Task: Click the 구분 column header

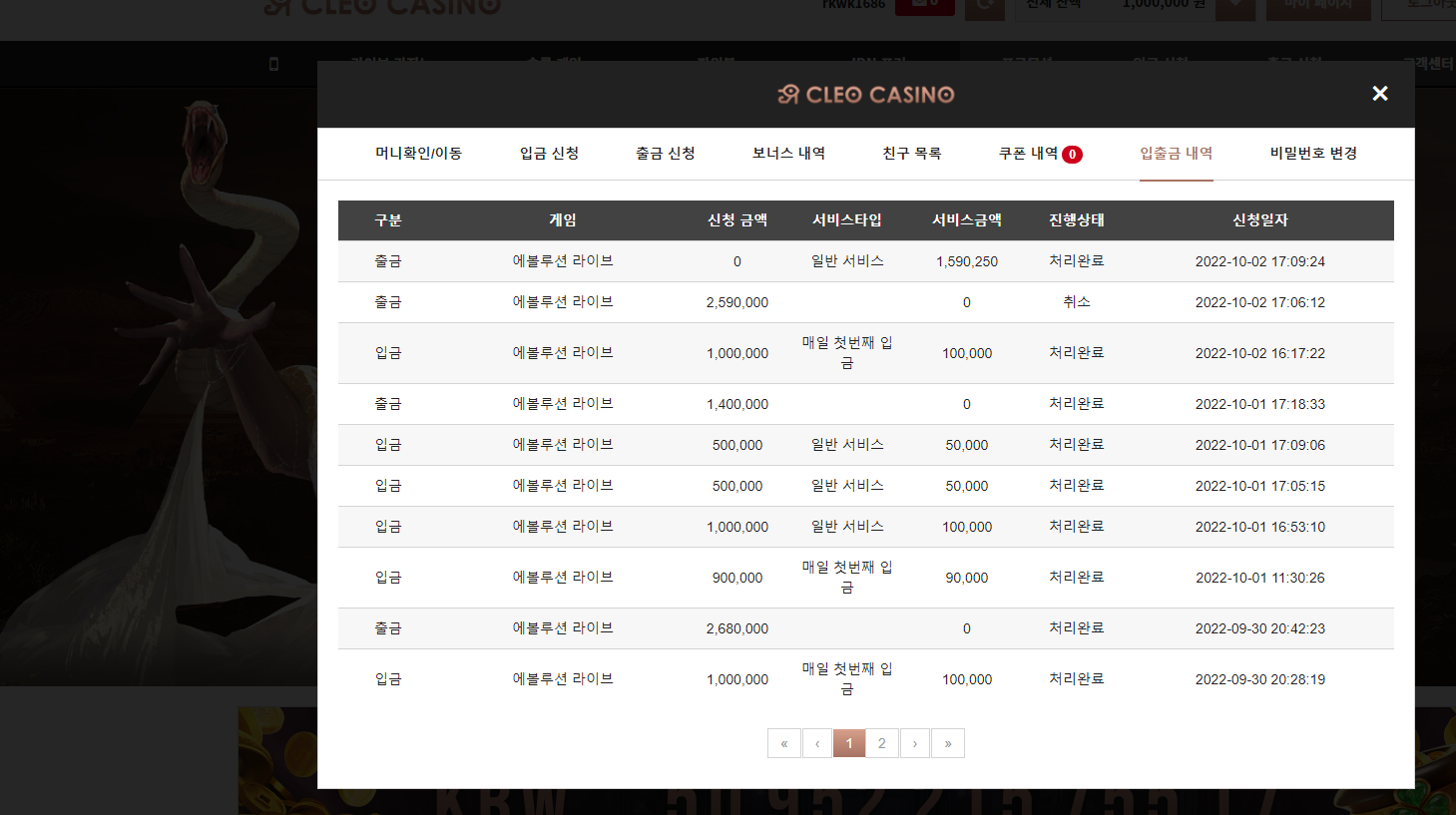Action: [x=388, y=220]
